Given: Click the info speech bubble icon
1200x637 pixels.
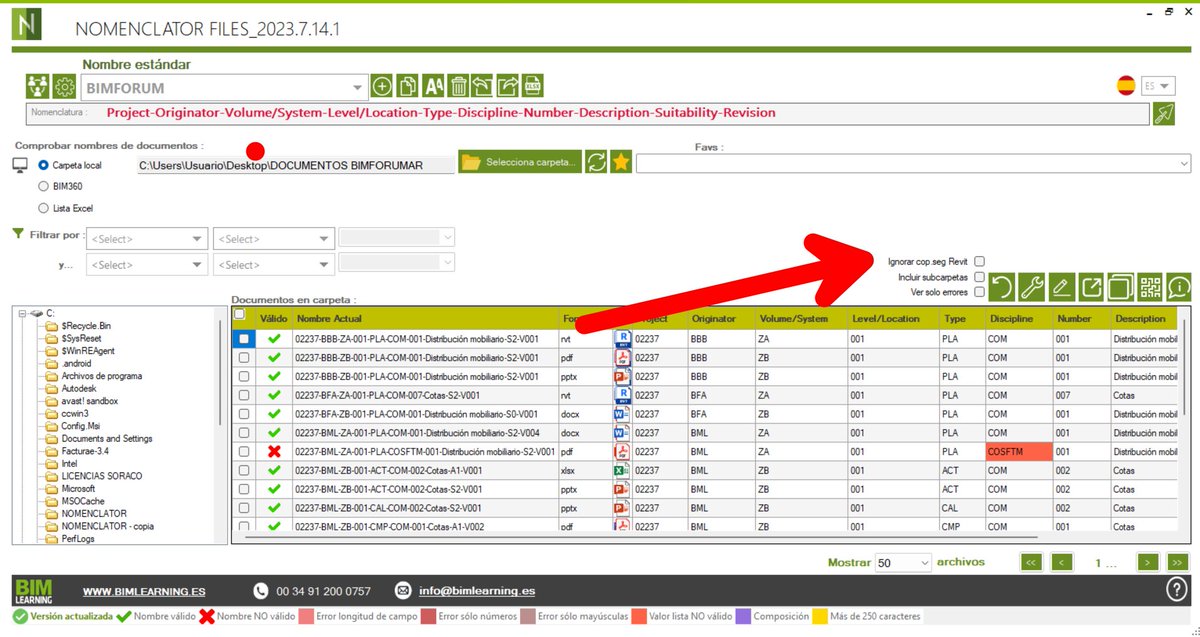Looking at the screenshot, I should [x=1179, y=288].
